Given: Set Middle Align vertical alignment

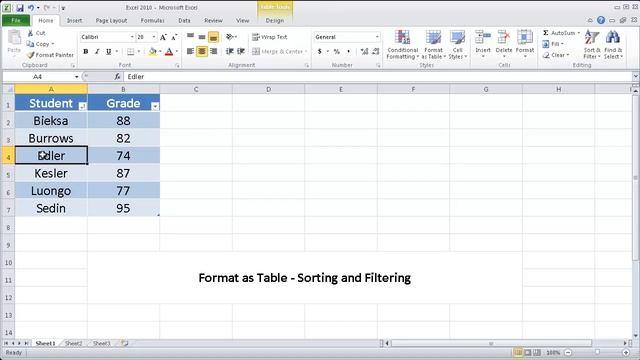Looking at the screenshot, I should click(202, 37).
